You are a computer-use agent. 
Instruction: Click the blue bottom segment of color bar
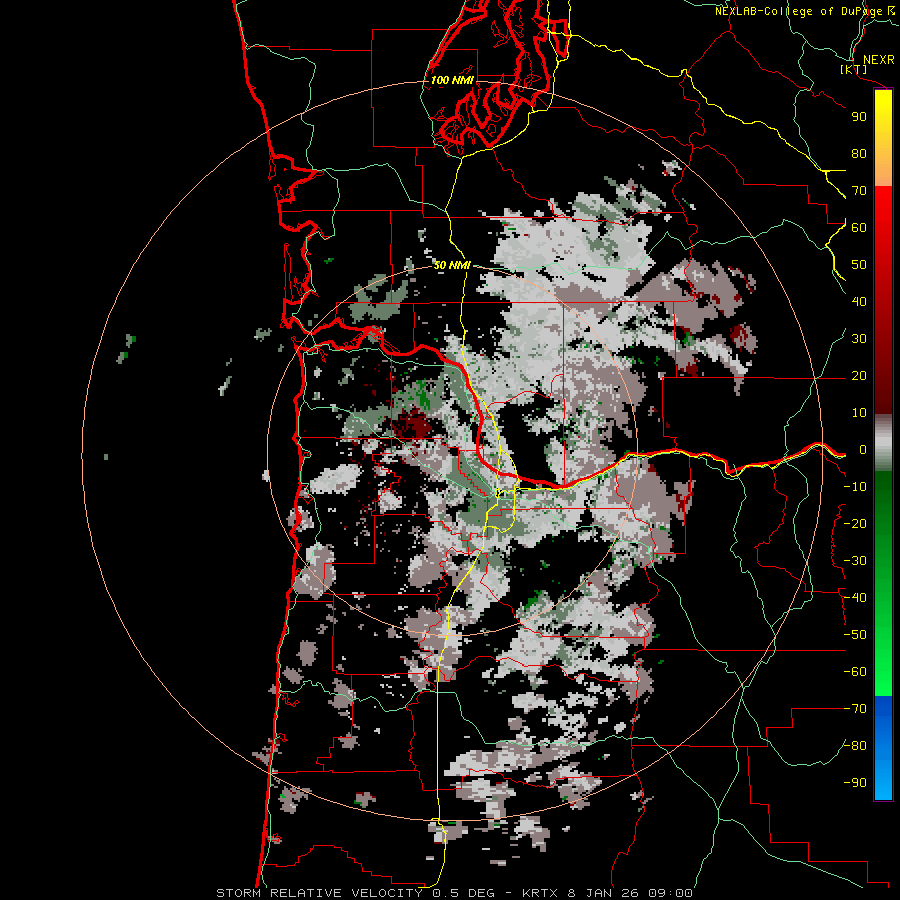[x=883, y=748]
